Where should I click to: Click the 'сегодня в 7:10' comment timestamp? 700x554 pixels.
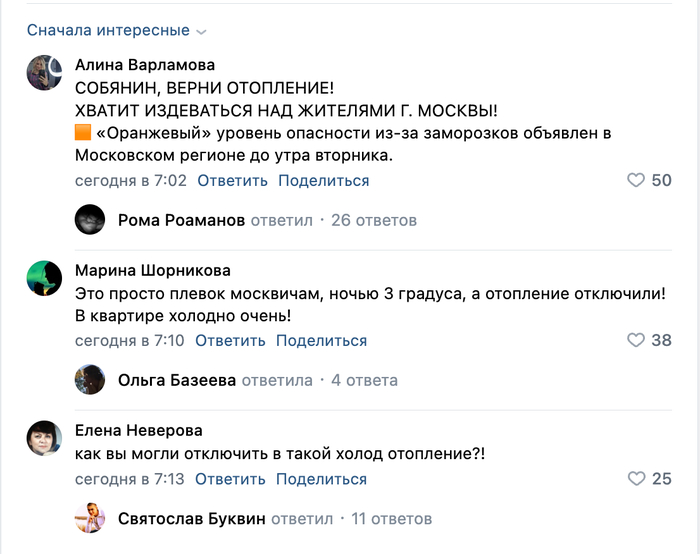pos(130,341)
